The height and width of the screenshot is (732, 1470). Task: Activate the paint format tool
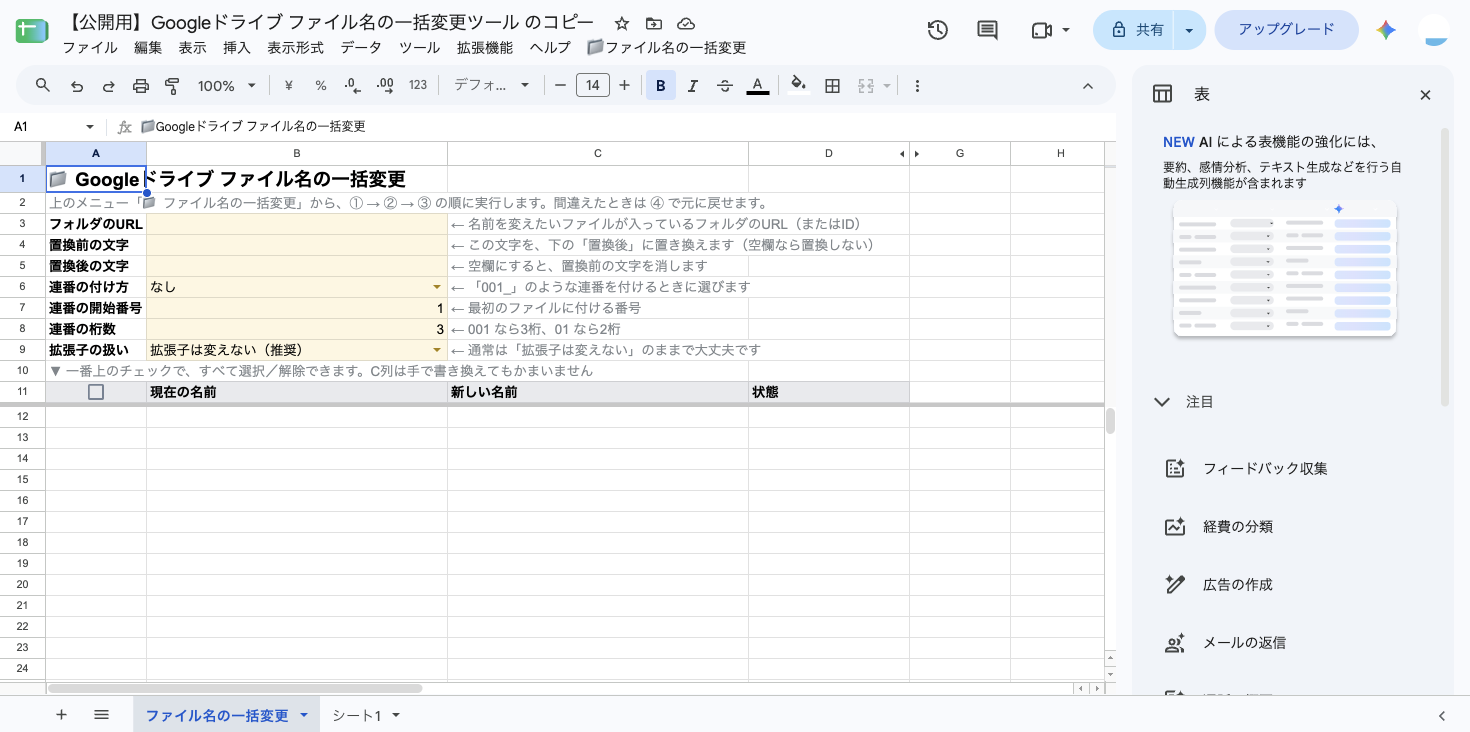(x=172, y=86)
